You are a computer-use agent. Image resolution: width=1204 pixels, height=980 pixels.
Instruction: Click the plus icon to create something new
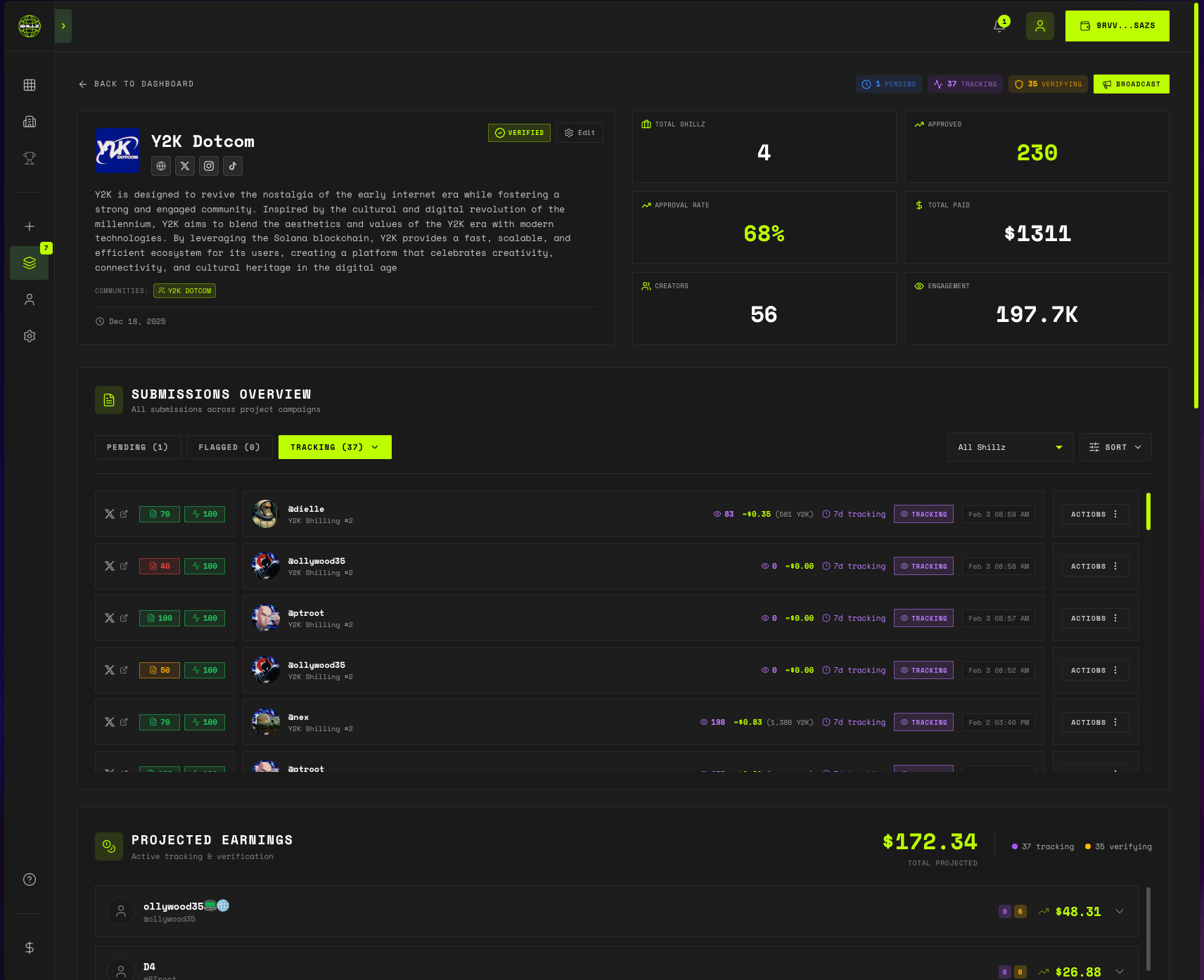[29, 226]
